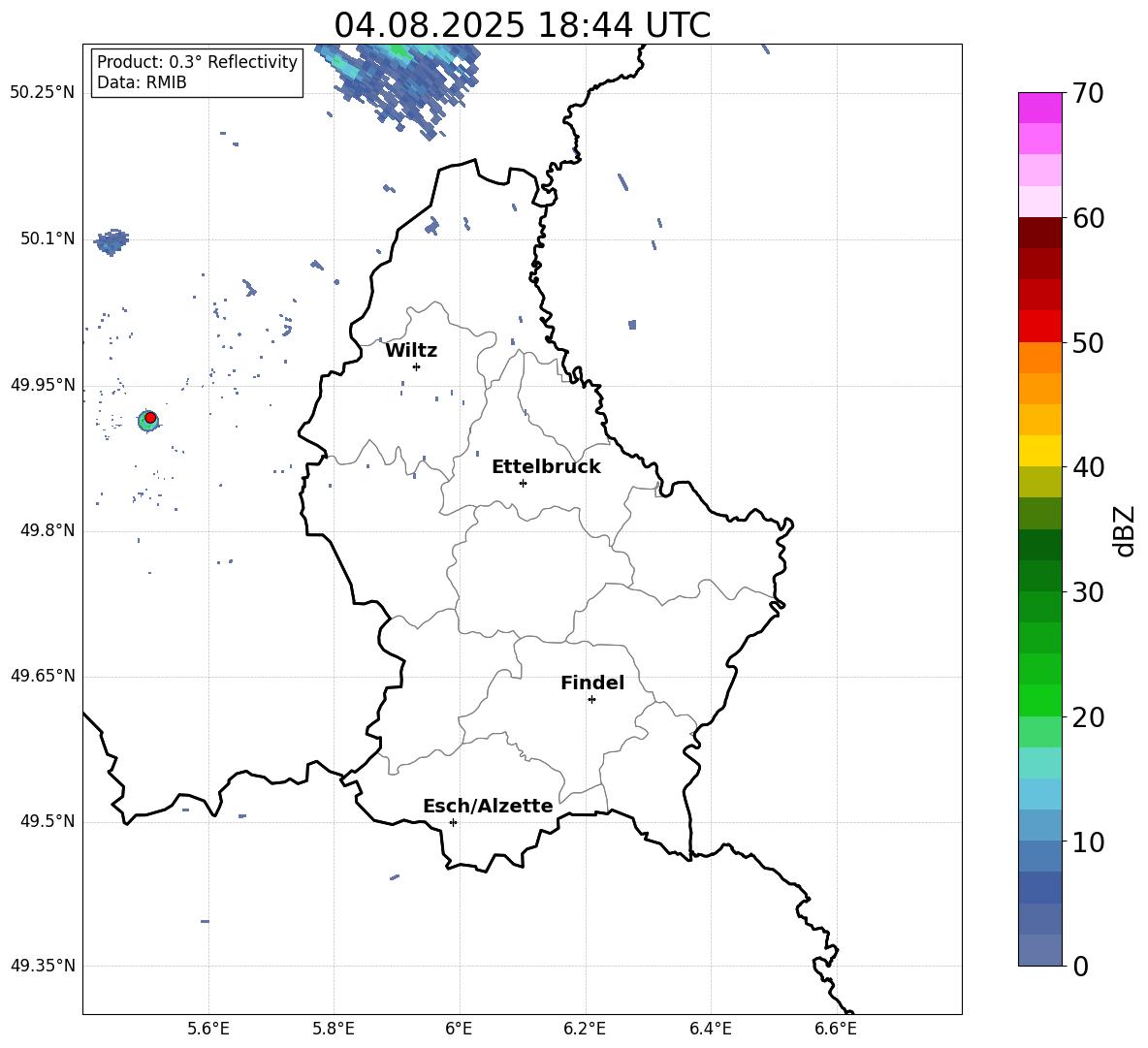This screenshot has height=1048, width=1148.
Task: Click the 6.6°E longitude label
Action: 836,1029
